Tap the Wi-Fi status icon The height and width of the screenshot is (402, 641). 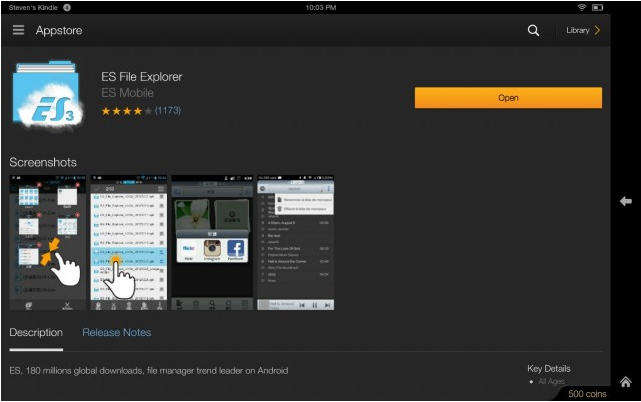pos(582,7)
